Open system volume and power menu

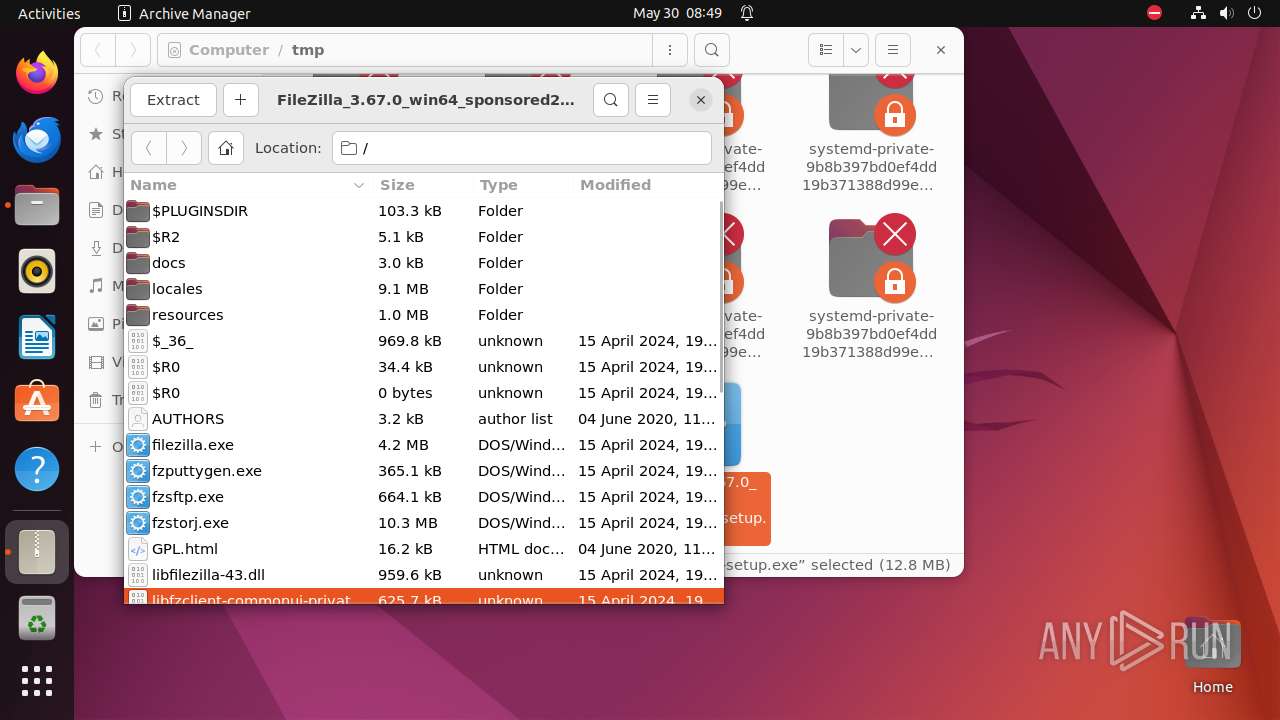1226,13
